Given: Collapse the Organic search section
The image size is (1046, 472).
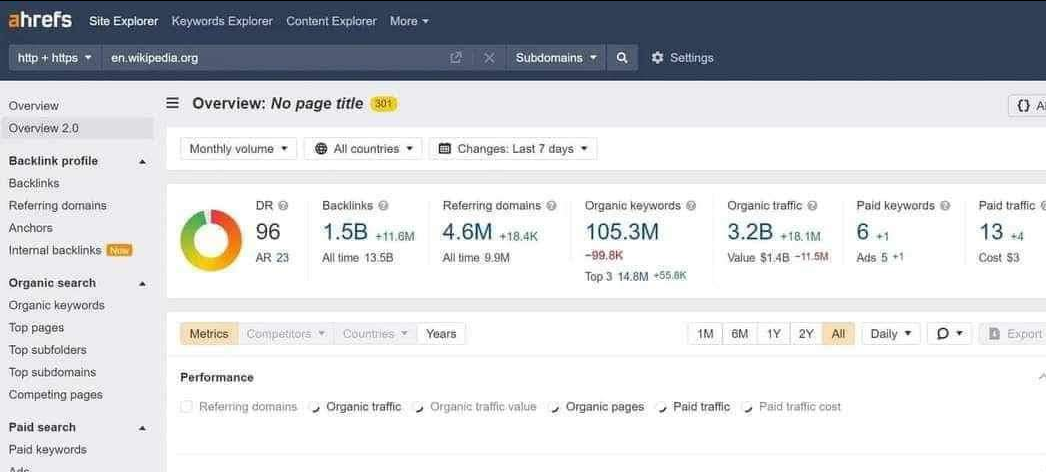Looking at the screenshot, I should (142, 283).
